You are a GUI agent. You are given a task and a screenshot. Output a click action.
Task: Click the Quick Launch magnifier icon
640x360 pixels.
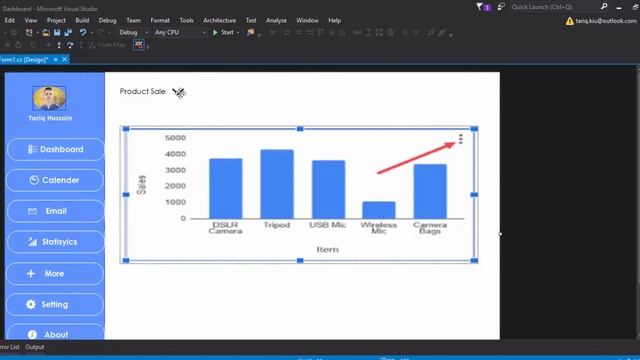[x=604, y=7]
